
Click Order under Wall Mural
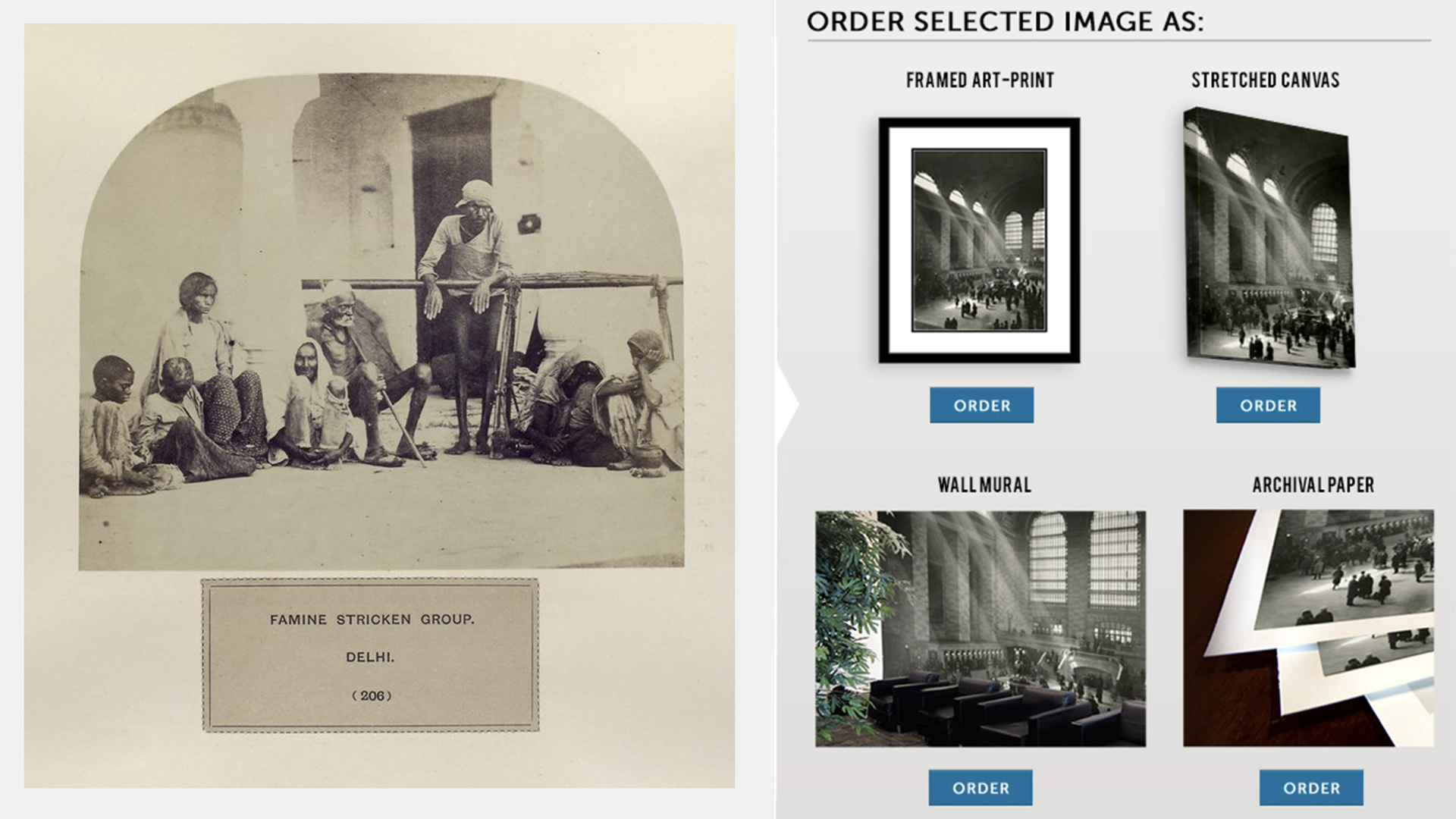tap(981, 788)
